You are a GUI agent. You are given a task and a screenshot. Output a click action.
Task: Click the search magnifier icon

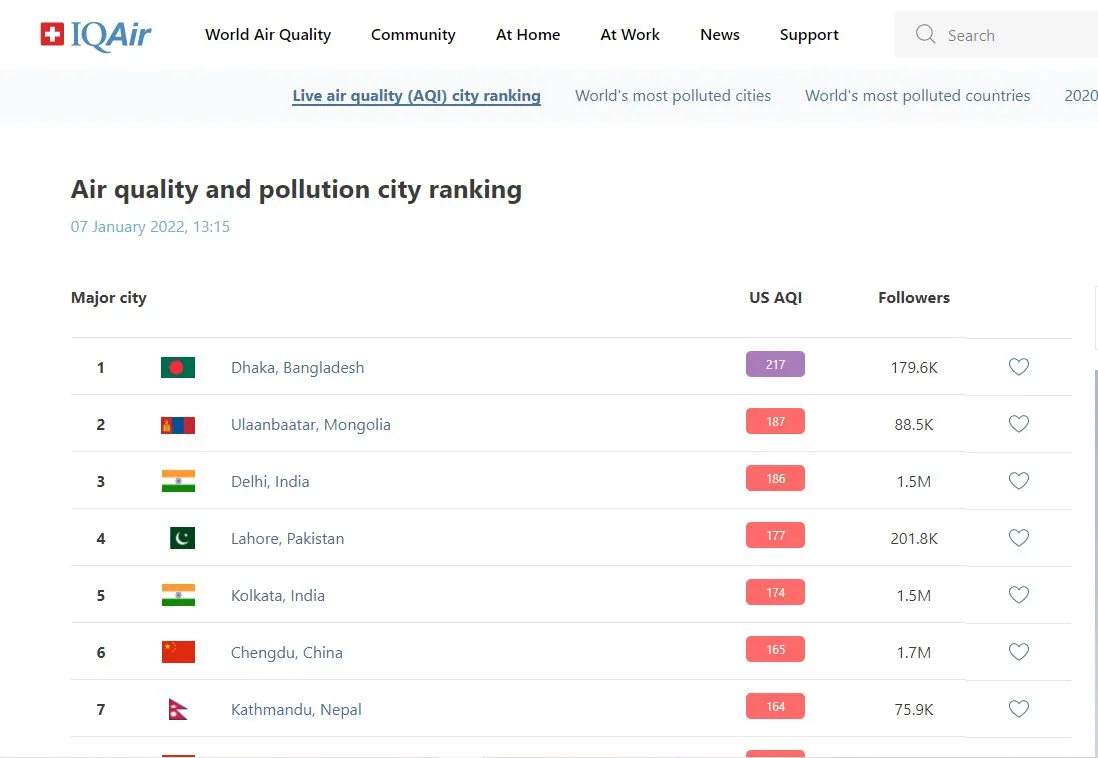pos(925,34)
